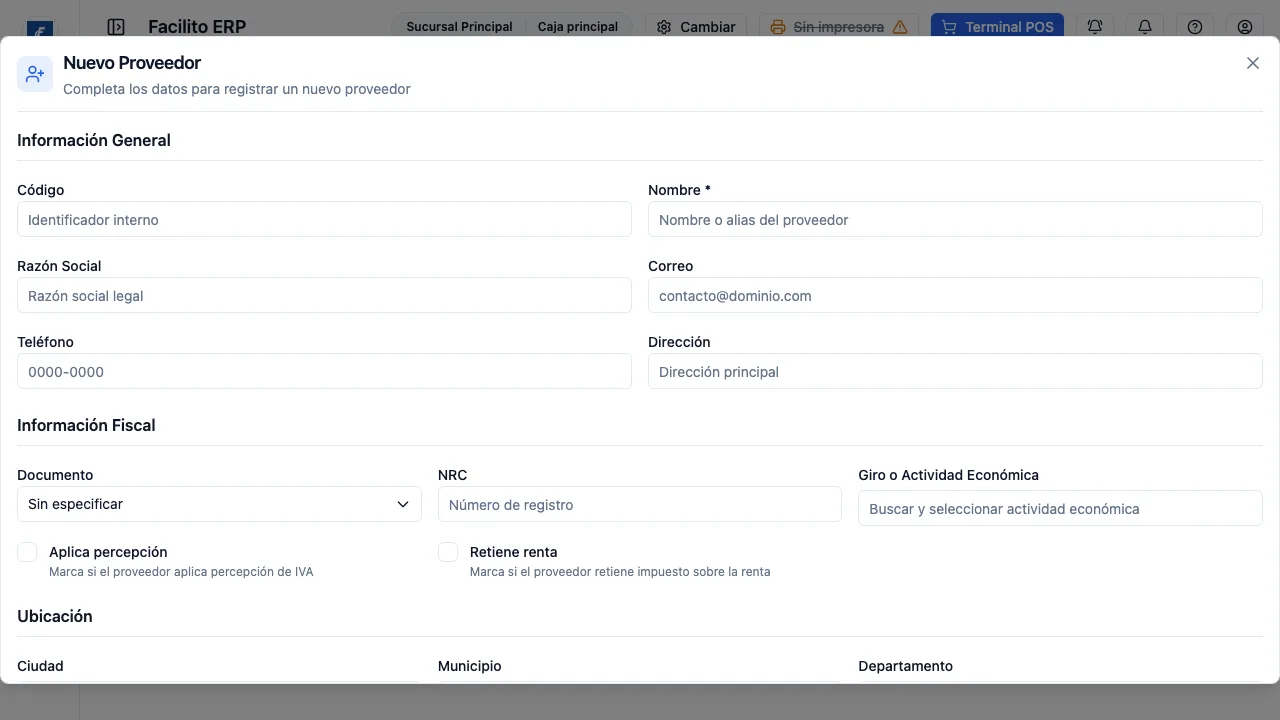Image resolution: width=1280 pixels, height=720 pixels.
Task: Open the user account profile icon
Action: (1245, 27)
